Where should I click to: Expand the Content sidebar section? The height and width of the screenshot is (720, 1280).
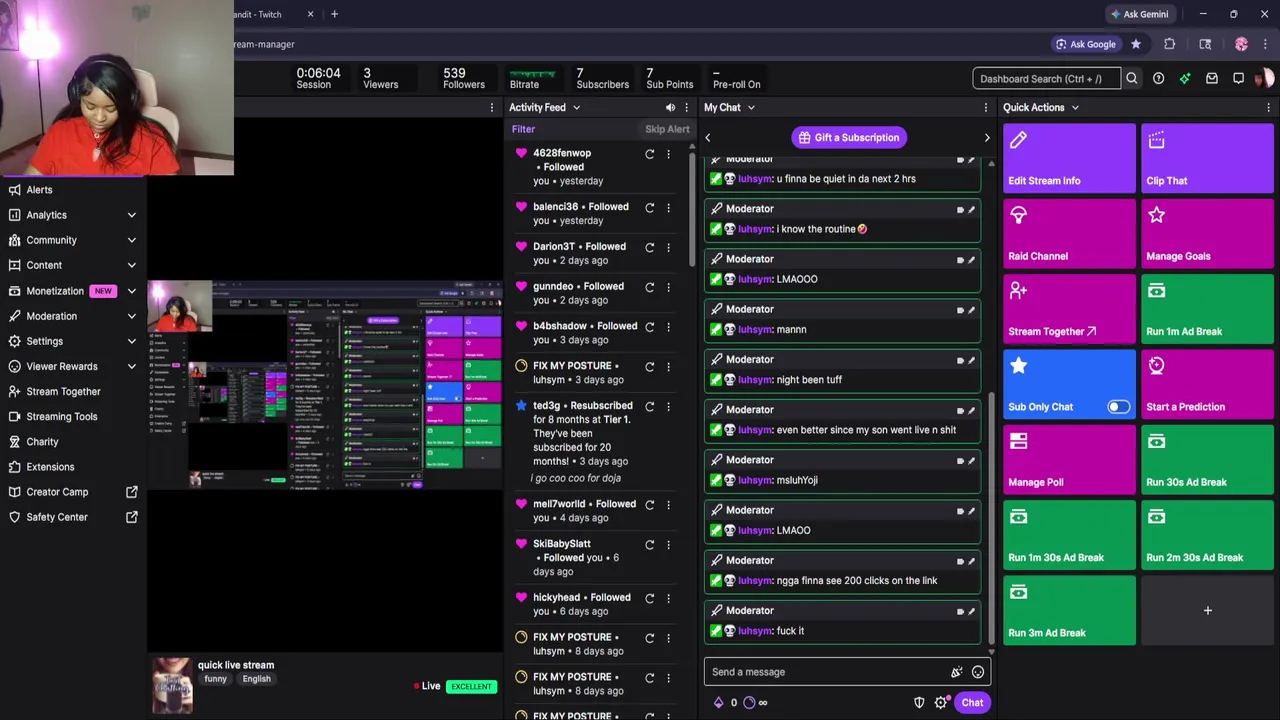point(131,265)
